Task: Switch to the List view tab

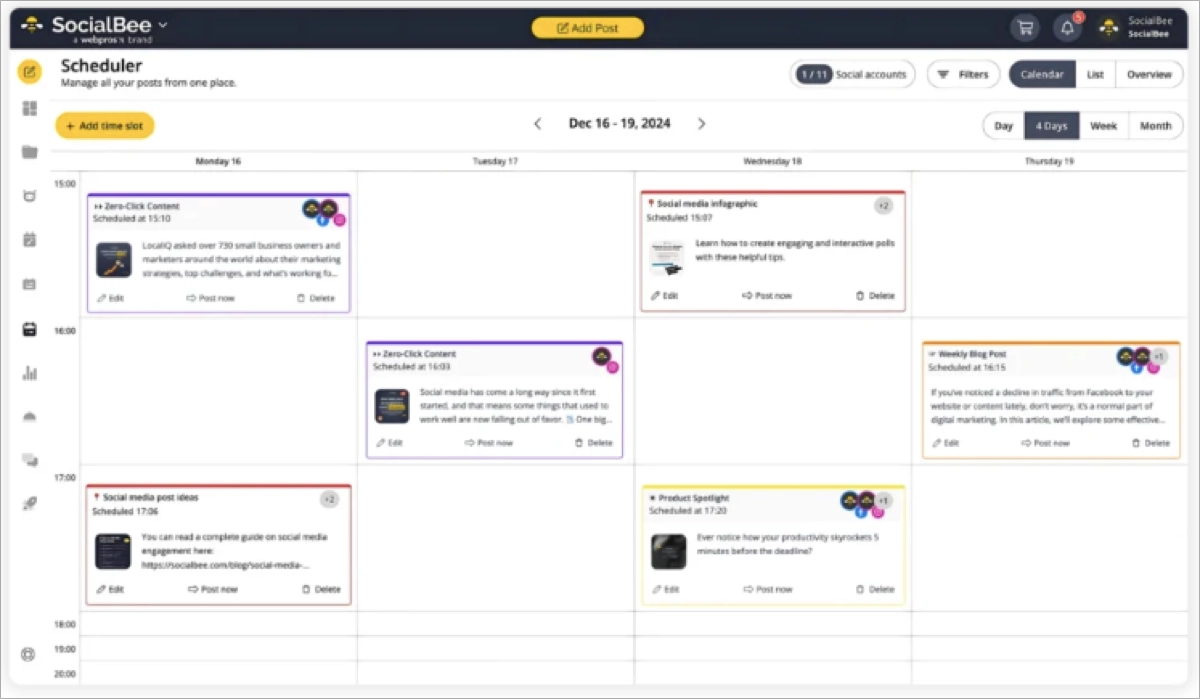Action: [1095, 74]
